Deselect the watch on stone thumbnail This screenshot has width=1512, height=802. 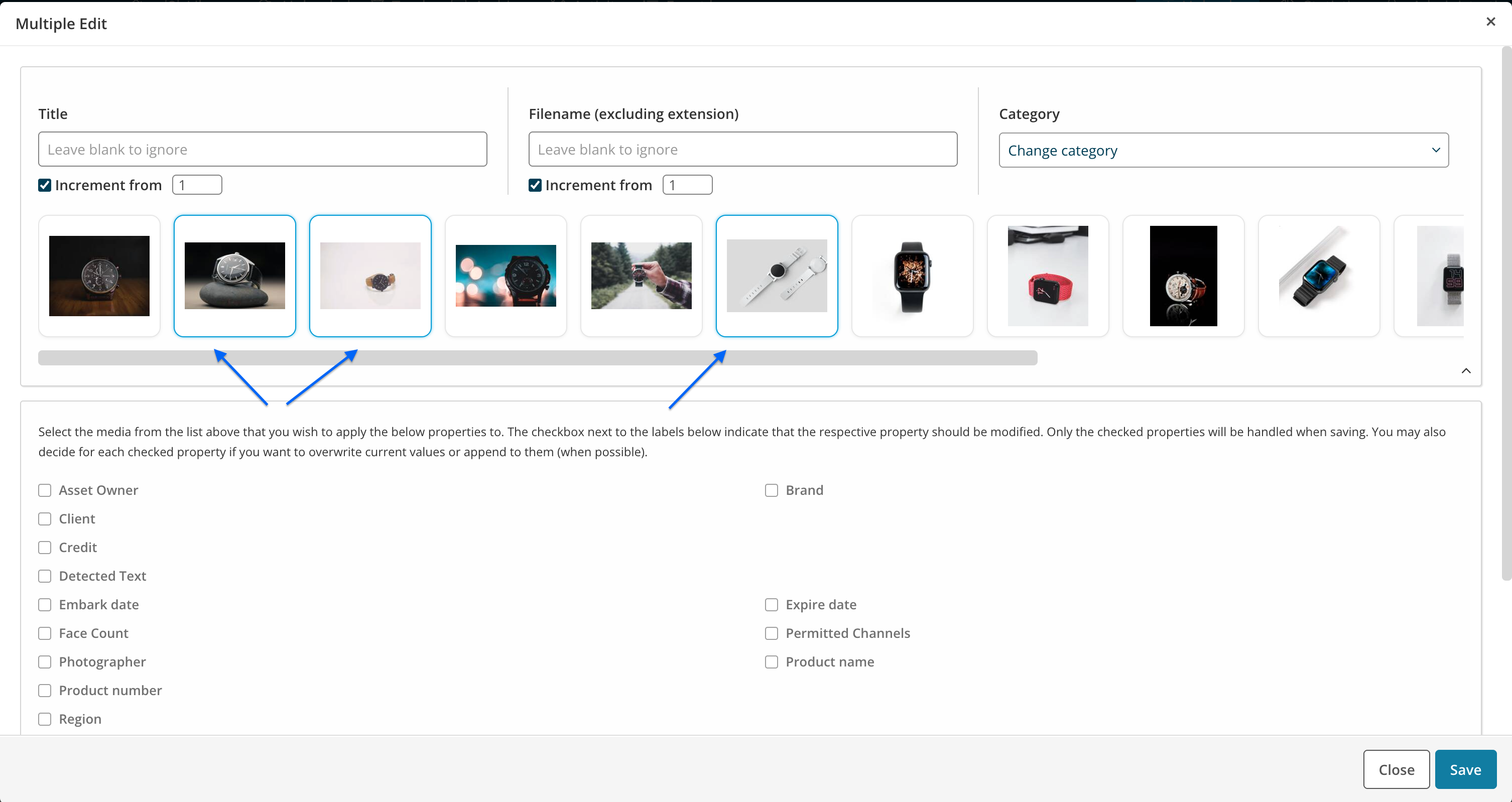click(x=235, y=276)
